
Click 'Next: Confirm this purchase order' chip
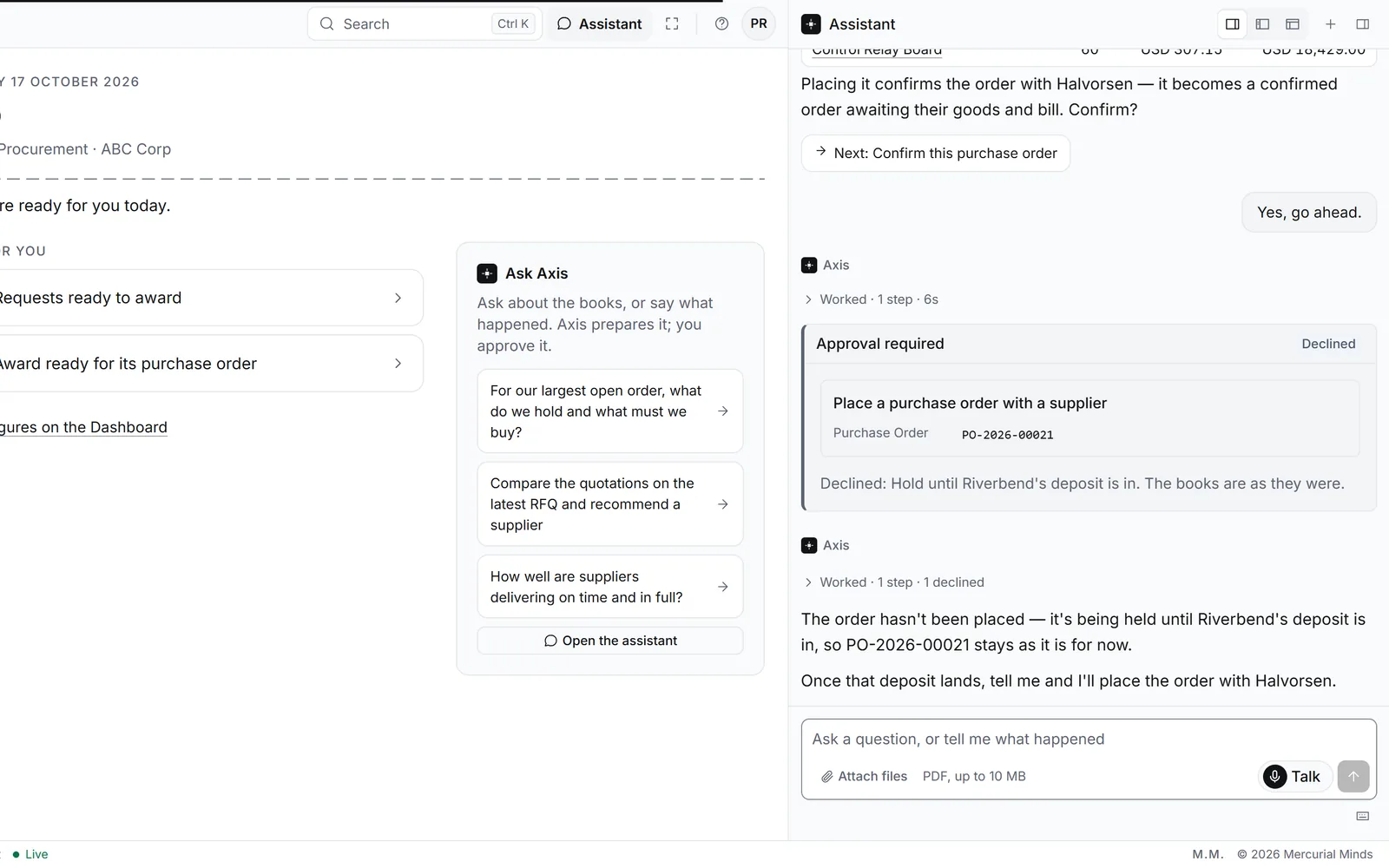coord(936,154)
